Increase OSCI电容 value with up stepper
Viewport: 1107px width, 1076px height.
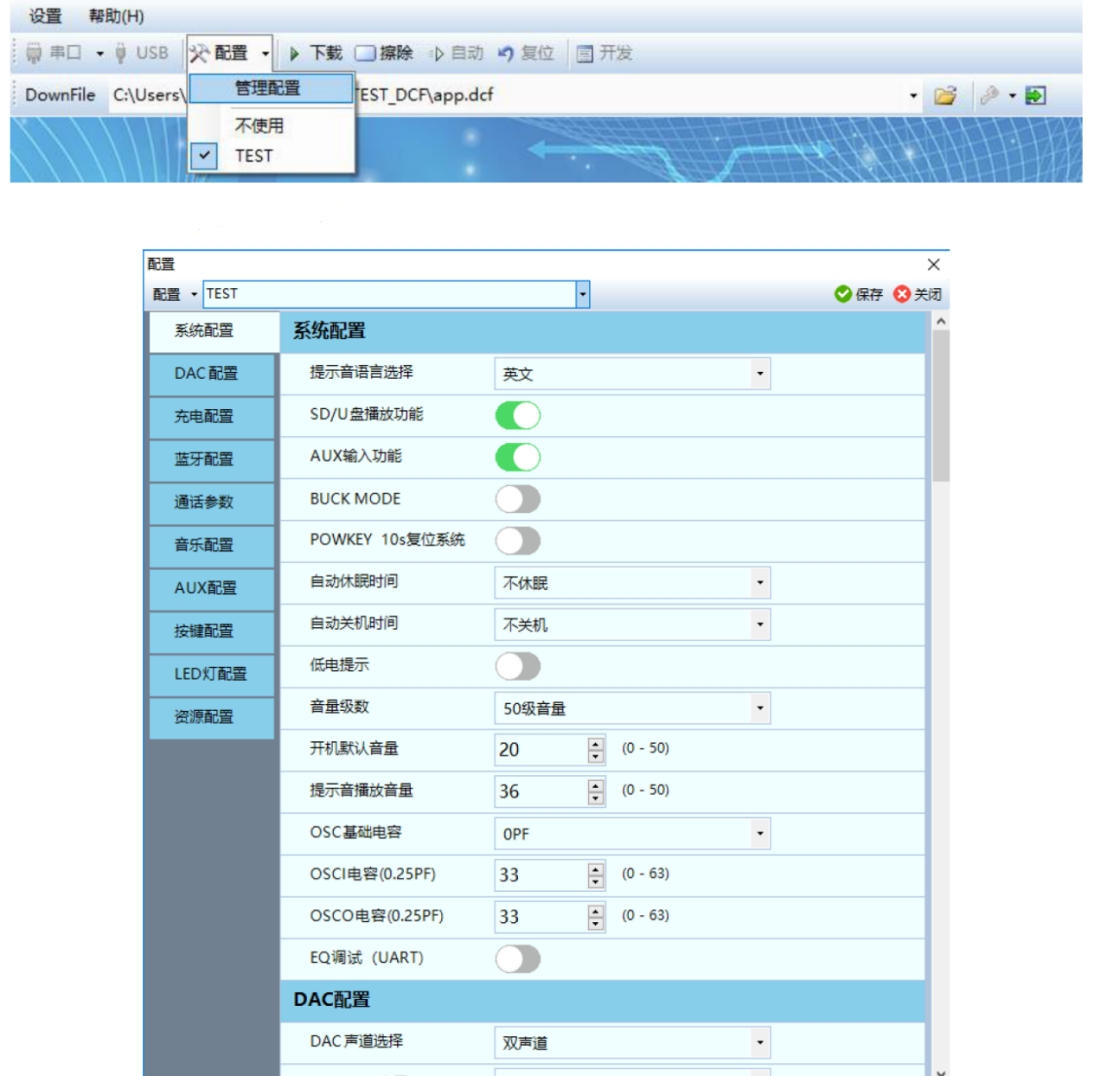(596, 869)
